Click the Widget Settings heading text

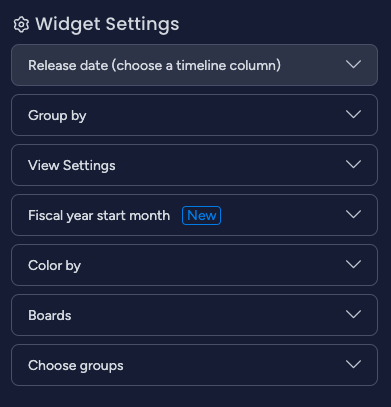click(107, 24)
